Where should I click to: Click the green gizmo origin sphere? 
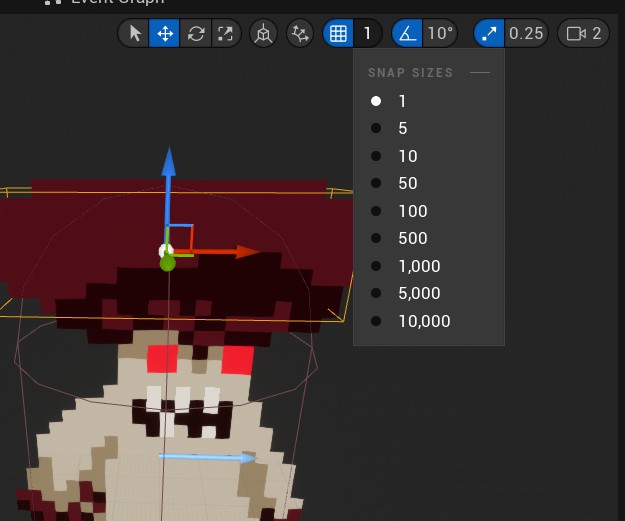[167, 263]
